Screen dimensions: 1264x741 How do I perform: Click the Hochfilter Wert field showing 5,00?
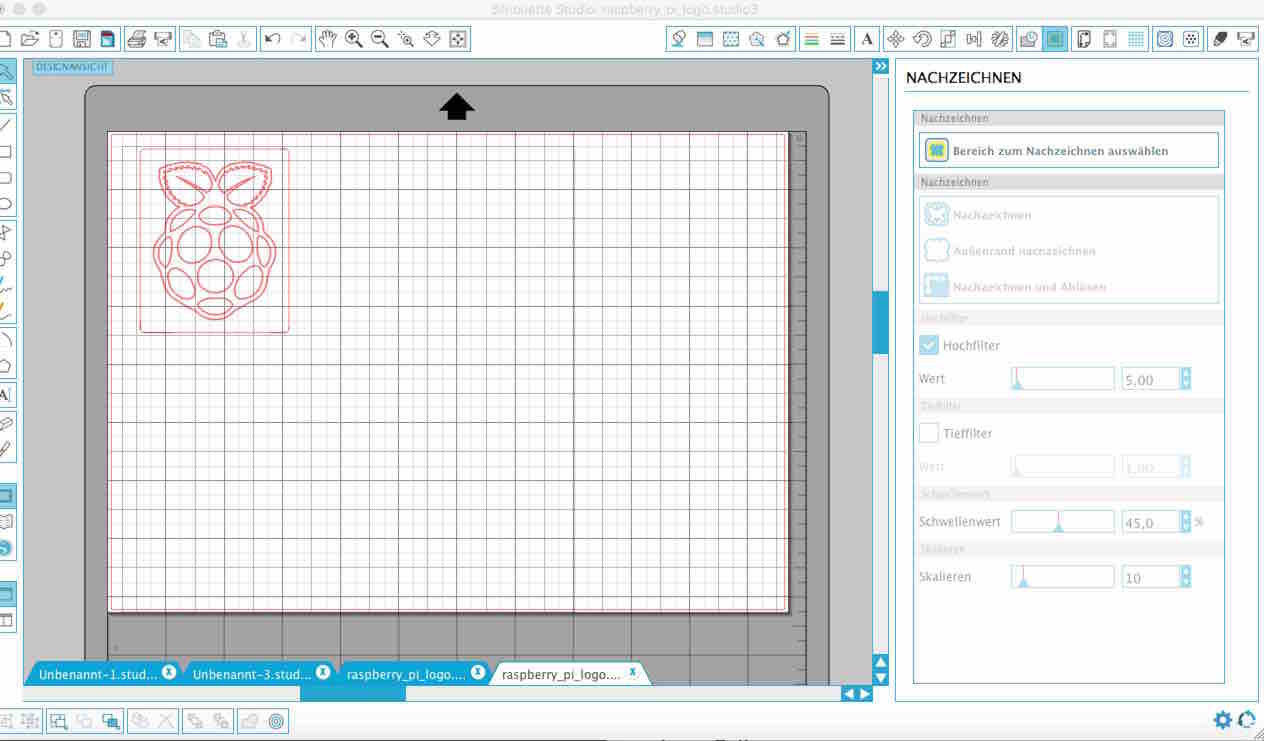1151,380
